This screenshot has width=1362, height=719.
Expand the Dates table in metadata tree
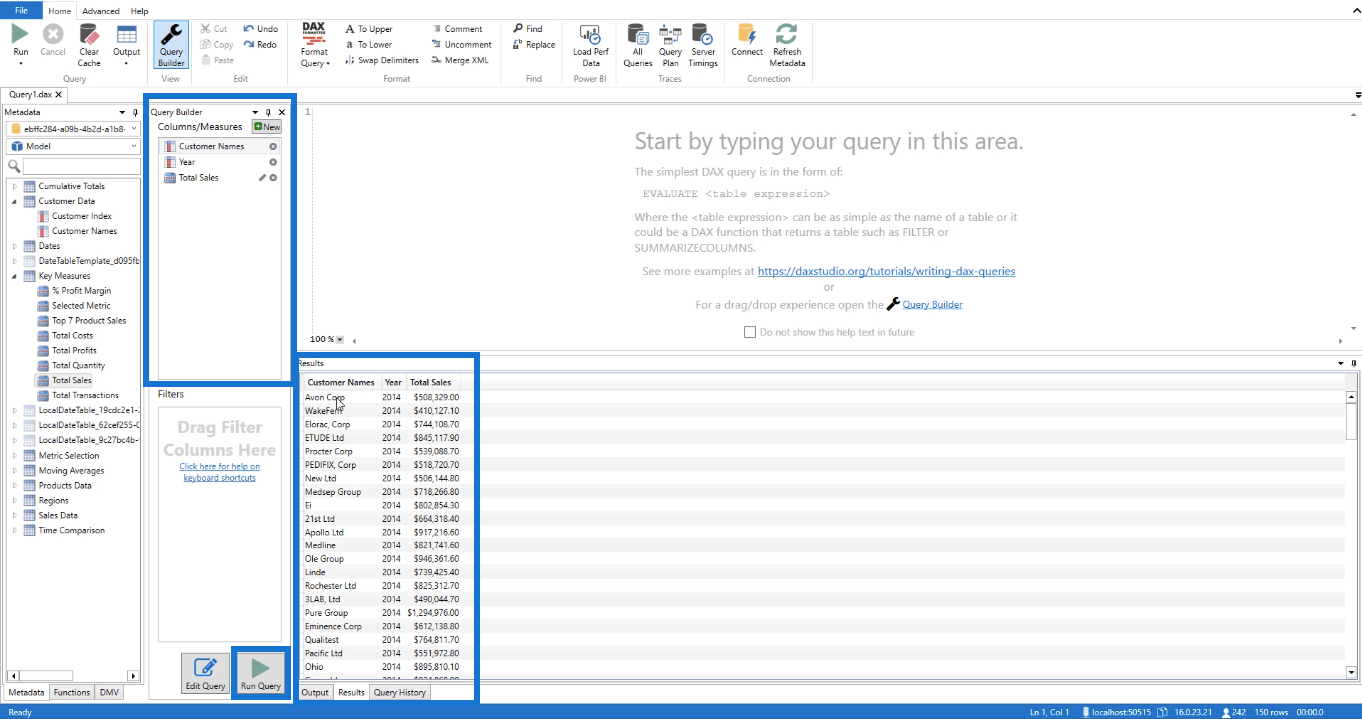coord(14,246)
